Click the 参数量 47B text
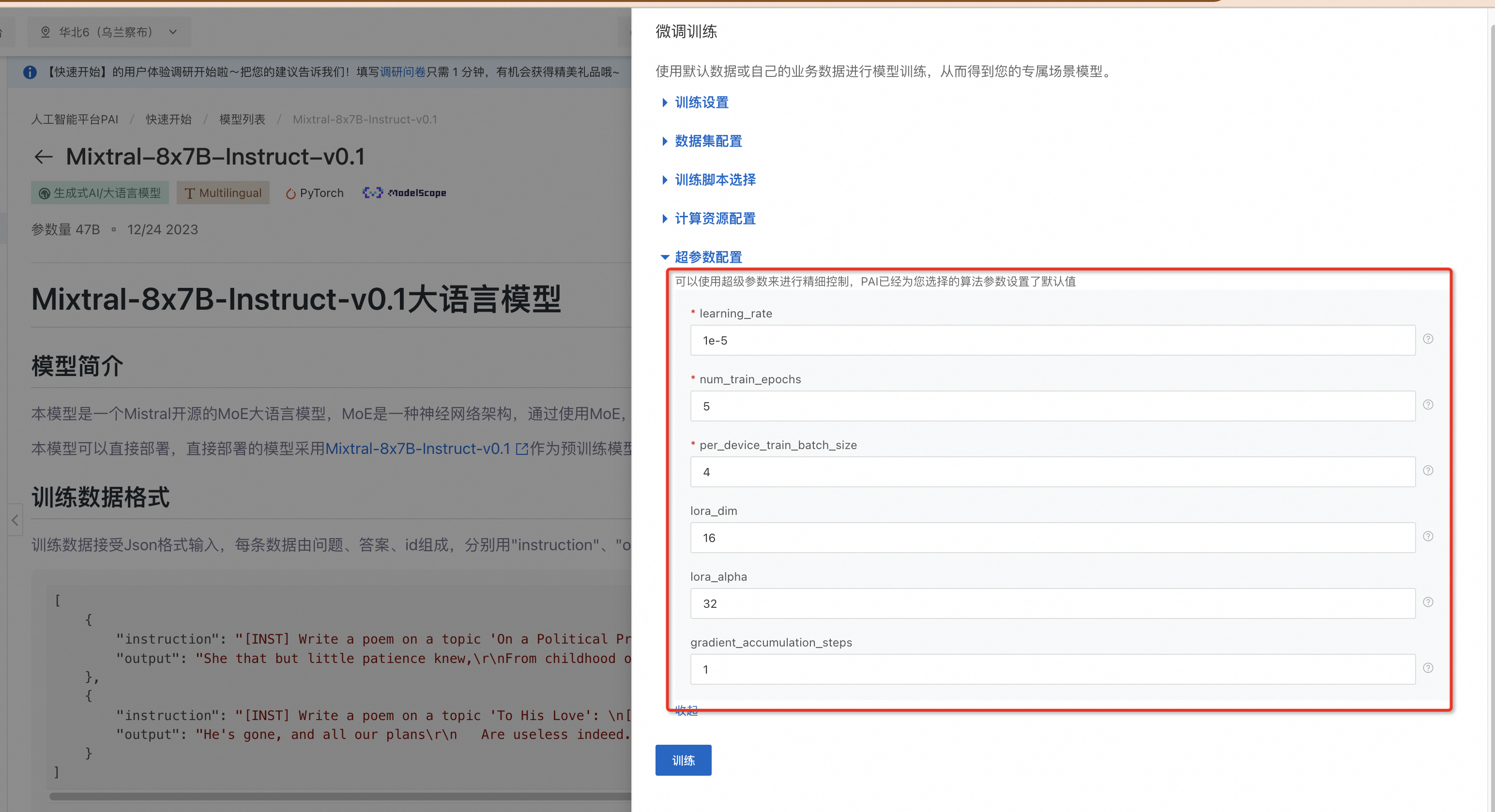 [65, 230]
